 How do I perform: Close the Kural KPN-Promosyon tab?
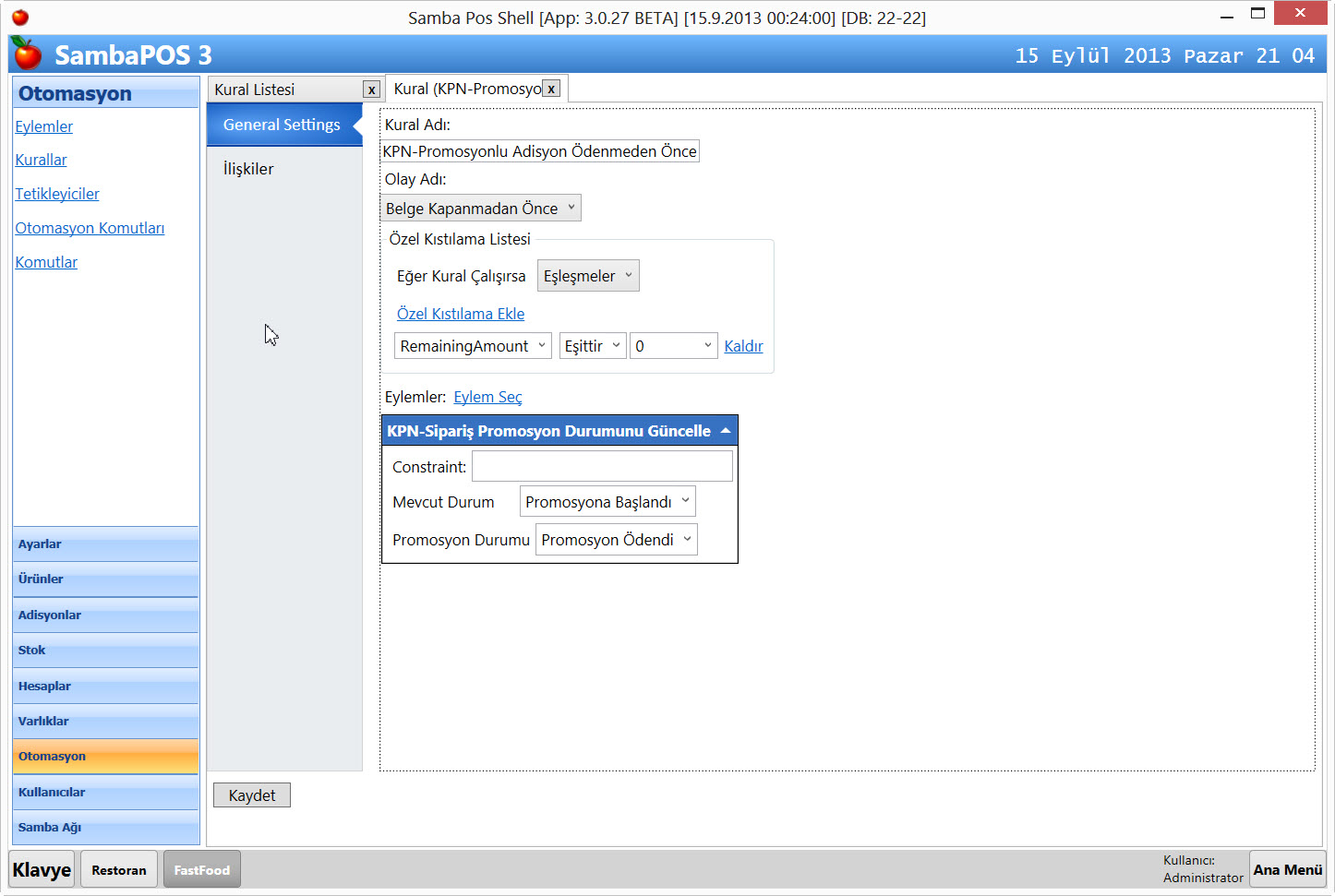click(551, 89)
